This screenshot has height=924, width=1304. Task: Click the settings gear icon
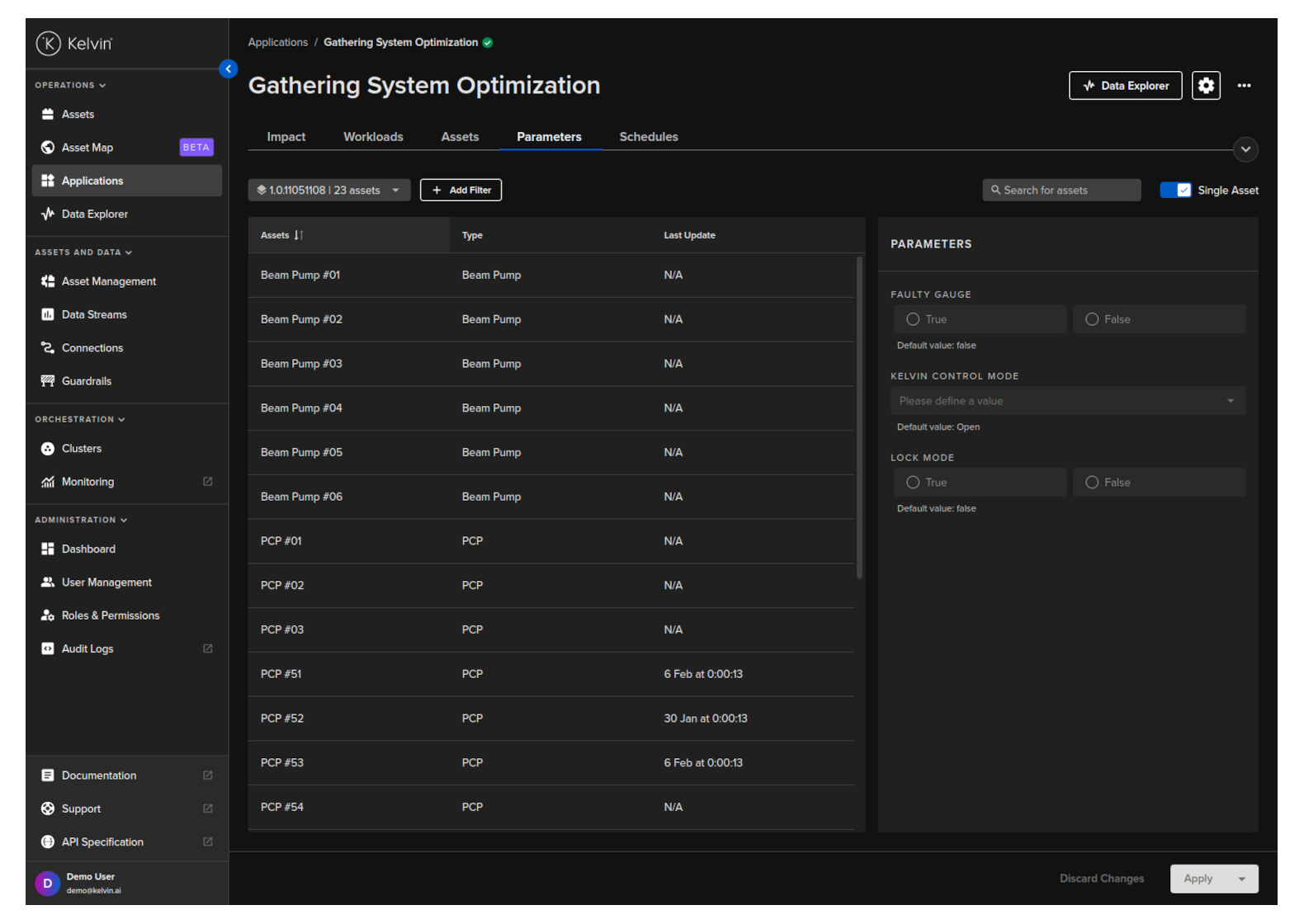coord(1206,86)
